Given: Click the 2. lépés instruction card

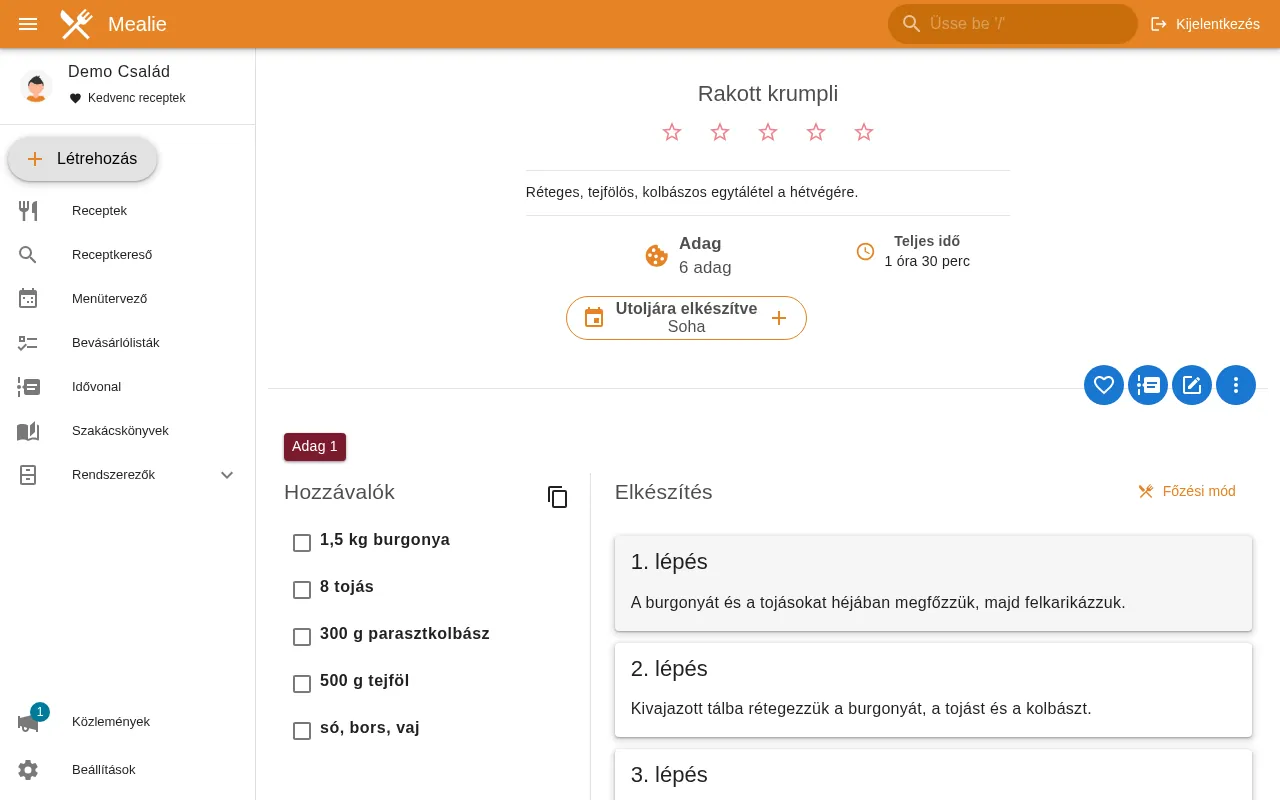Looking at the screenshot, I should point(933,690).
